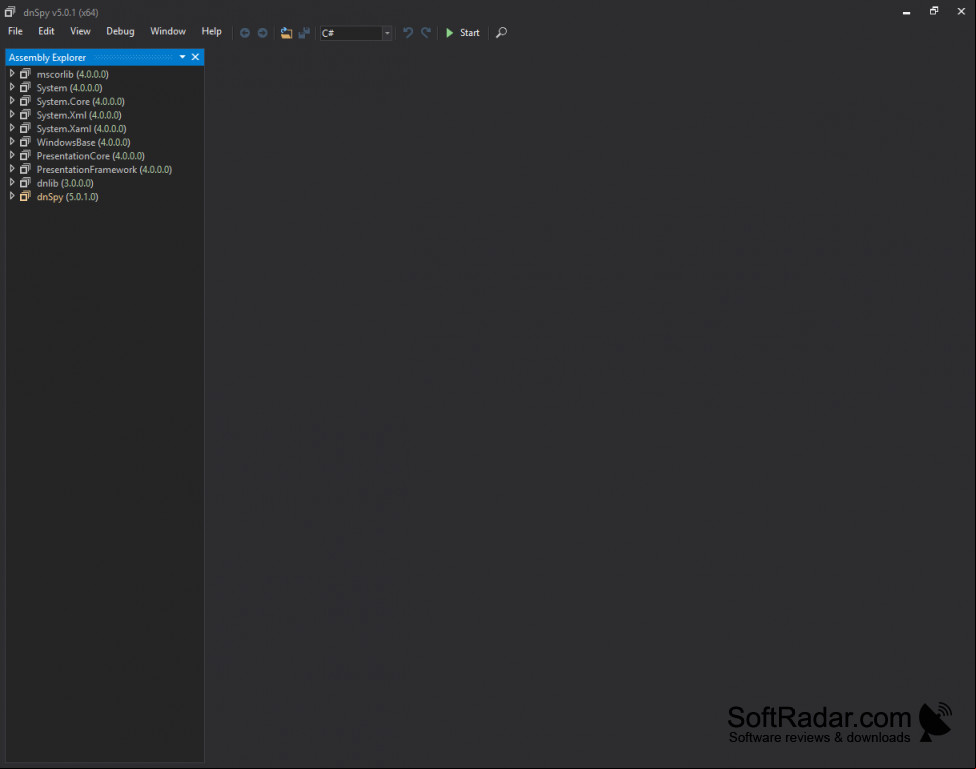Click the System (4.0.0.0) assembly icon

(x=25, y=87)
